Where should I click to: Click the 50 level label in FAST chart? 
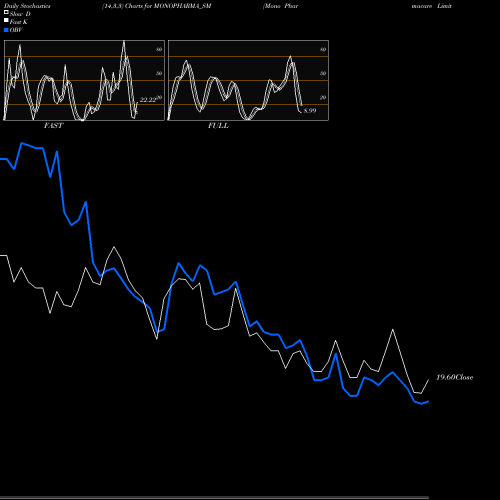coord(159,73)
